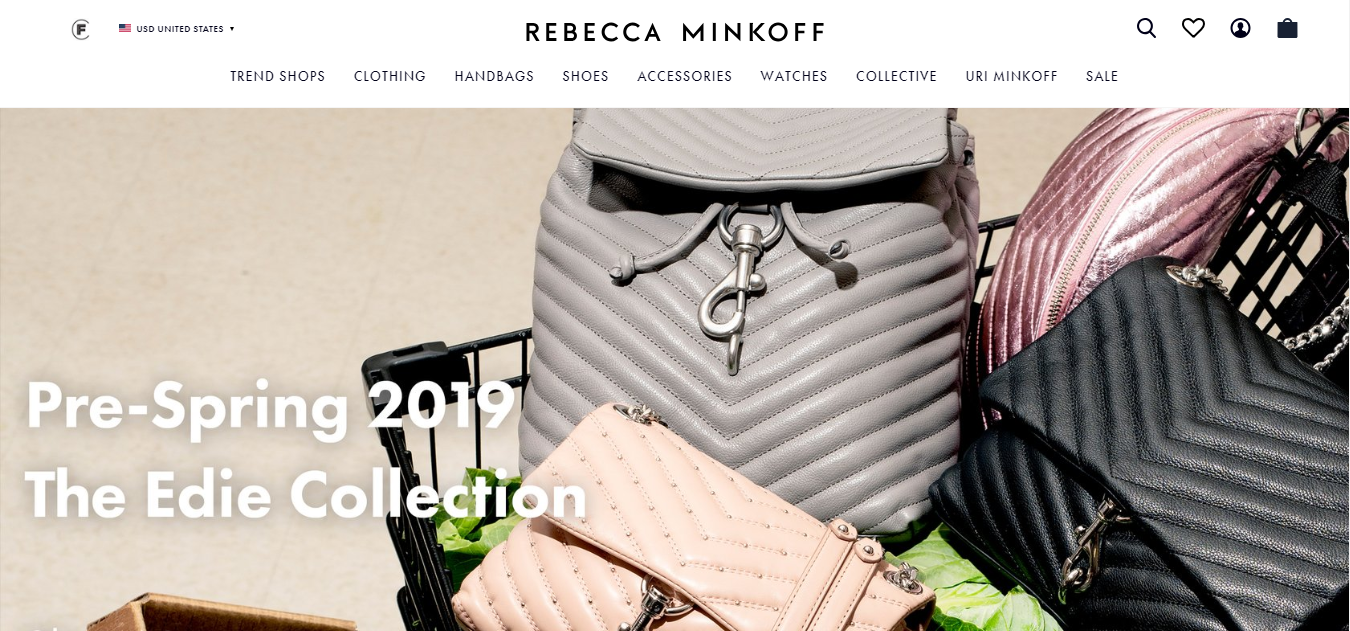This screenshot has width=1350, height=631.
Task: Open the Clothing menu
Action: (390, 76)
